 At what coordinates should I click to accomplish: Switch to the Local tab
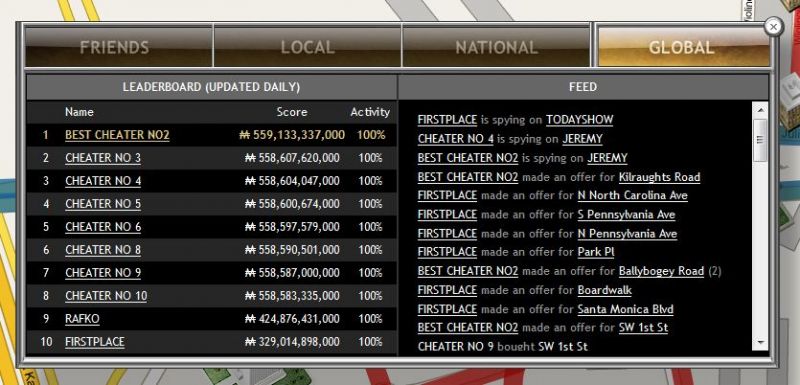[x=308, y=47]
